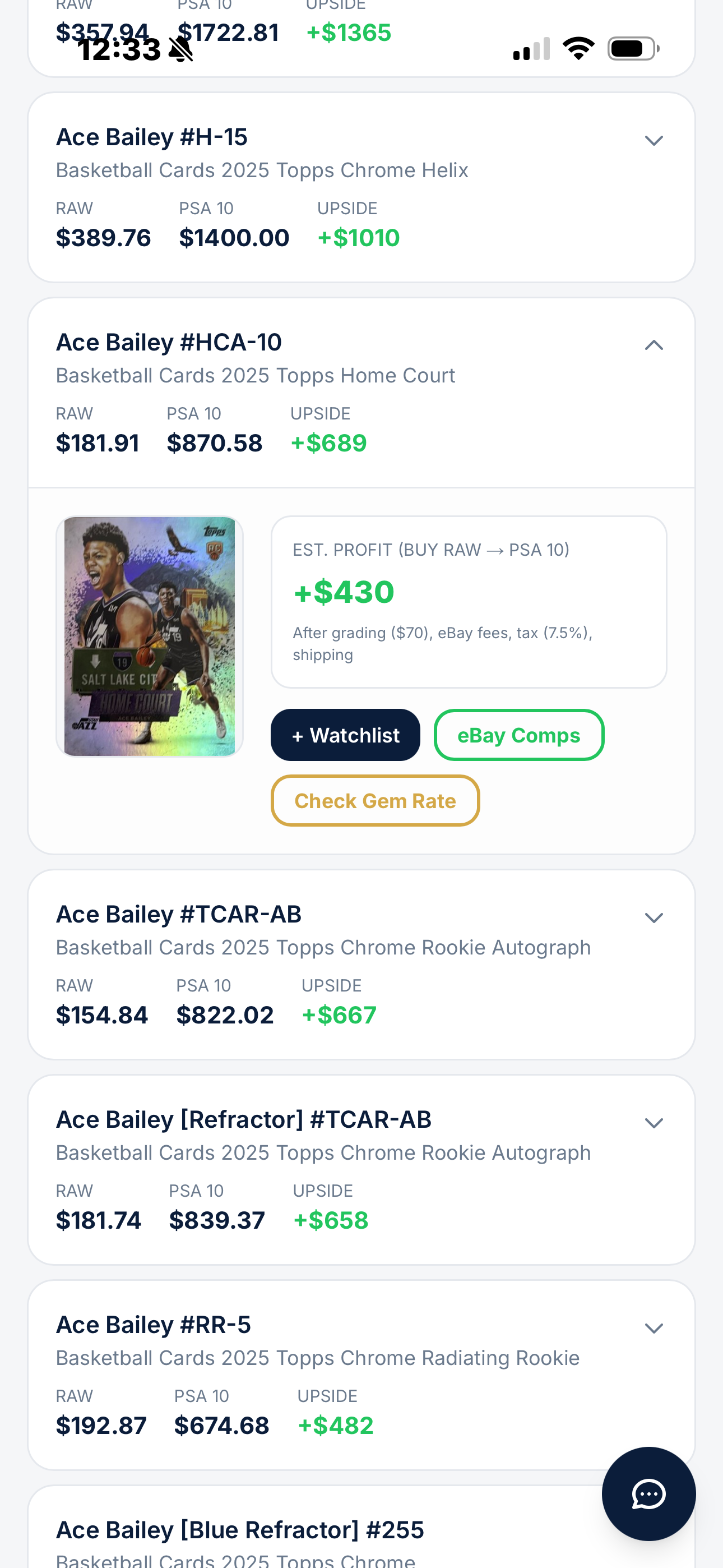Tap the Blue Refractor #255 listing
723x1568 pixels.
240,1530
